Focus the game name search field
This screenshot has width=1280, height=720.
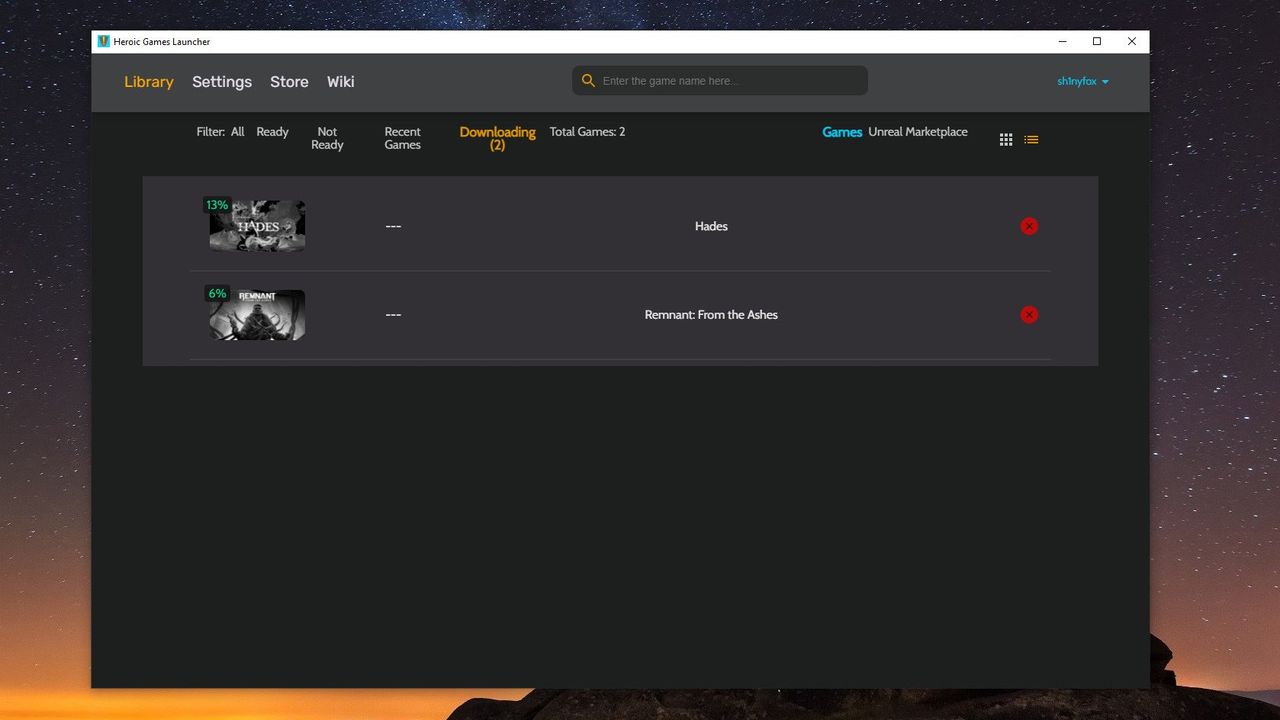point(720,81)
